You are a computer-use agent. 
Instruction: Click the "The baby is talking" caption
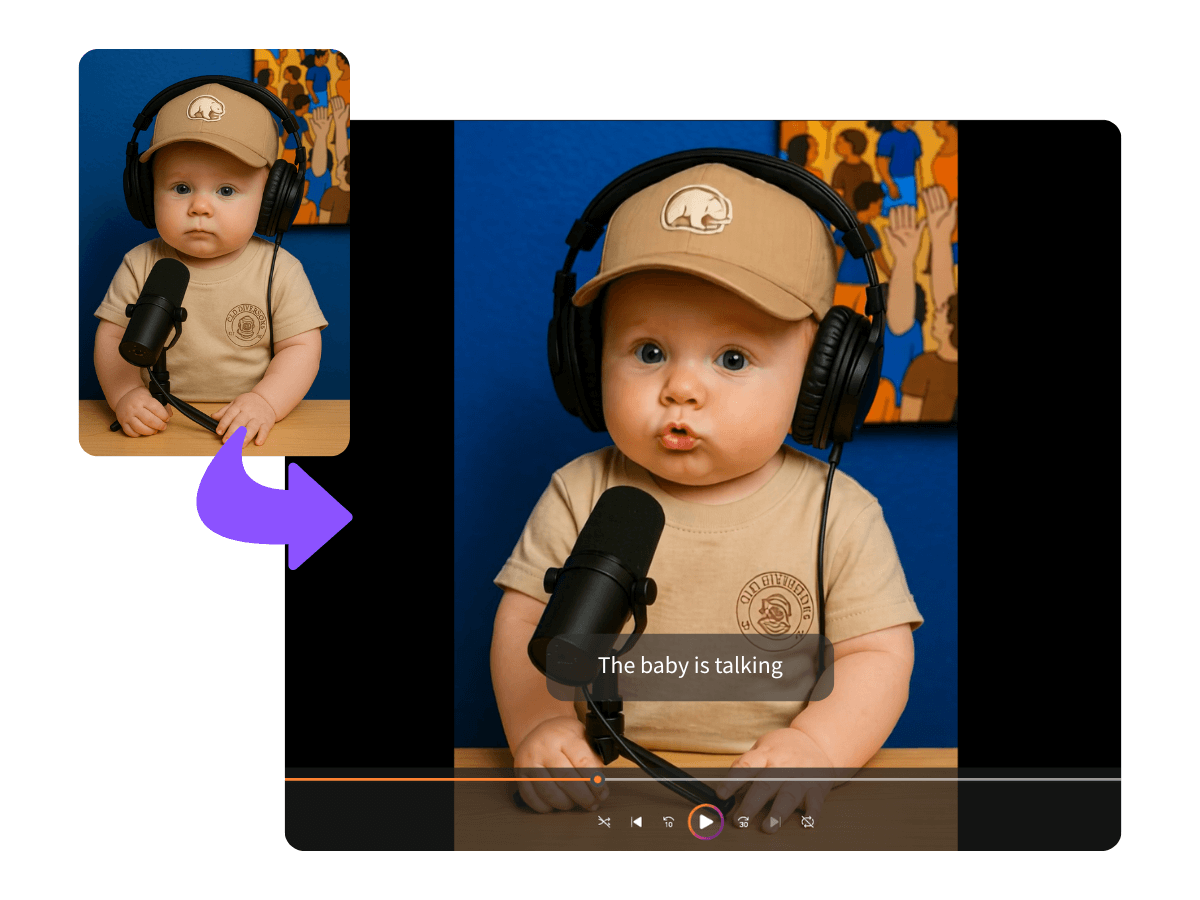pyautogui.click(x=690, y=666)
